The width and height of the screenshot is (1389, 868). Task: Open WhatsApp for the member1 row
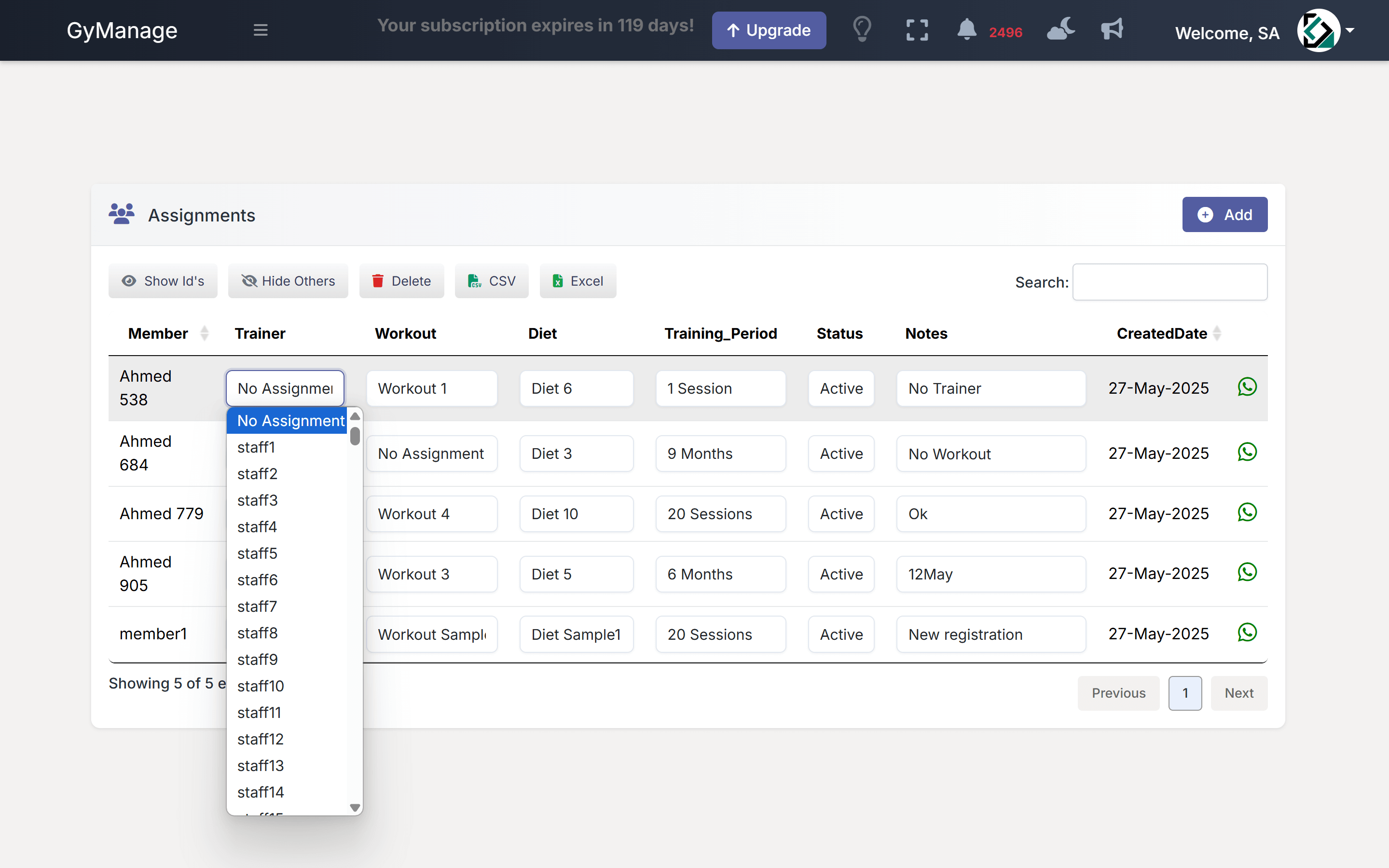1247,633
